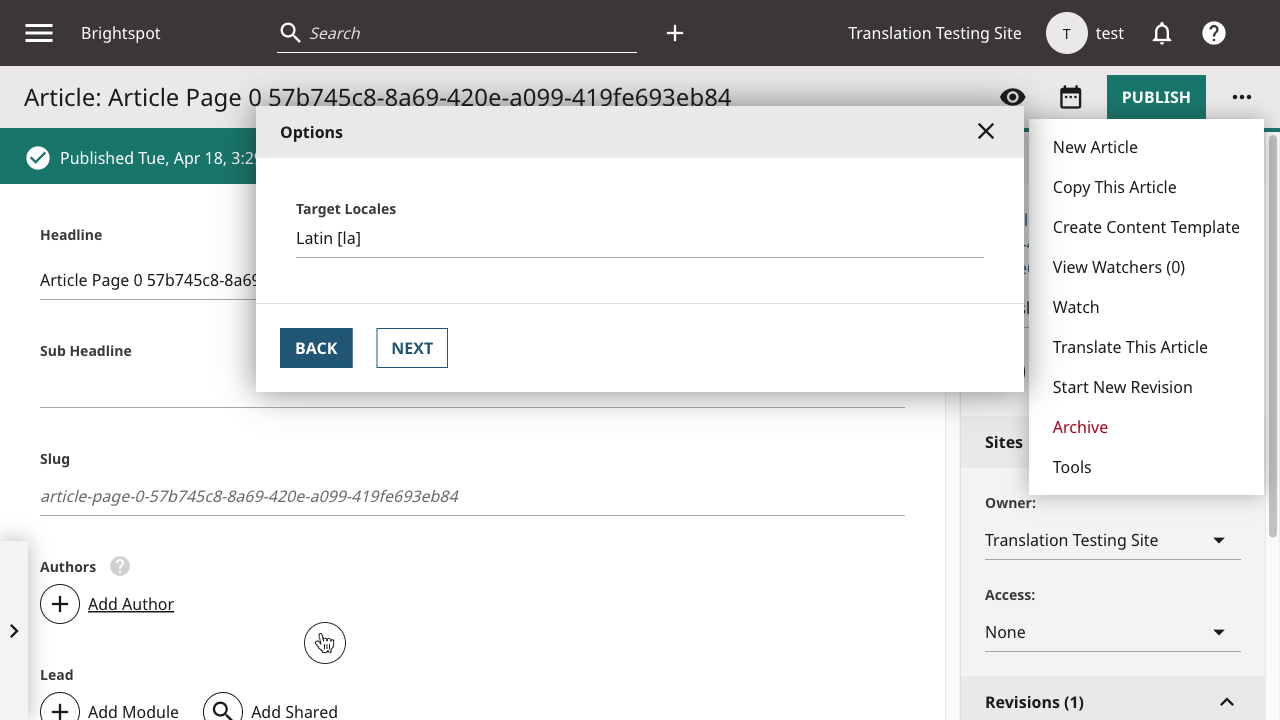
Task: Click the PUBLISH button
Action: [1156, 97]
